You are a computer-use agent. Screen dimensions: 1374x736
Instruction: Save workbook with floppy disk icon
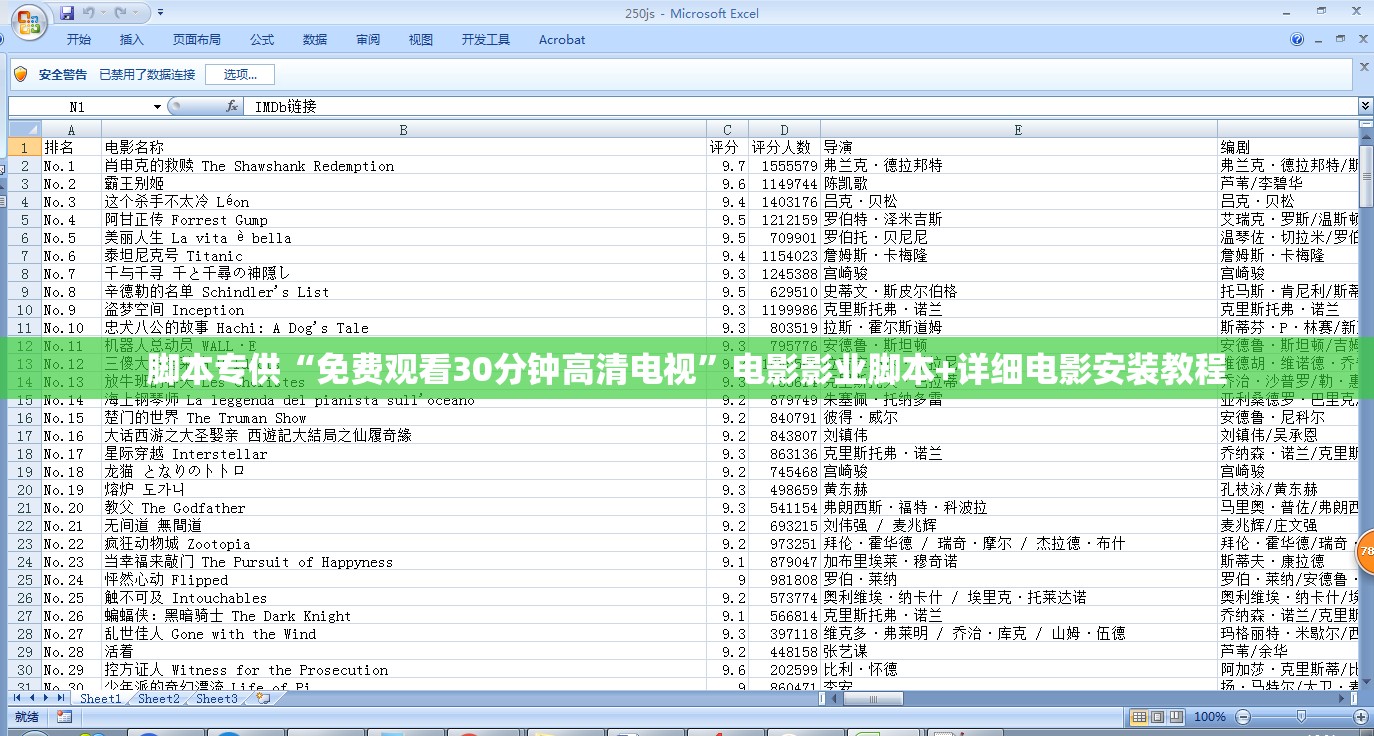pyautogui.click(x=67, y=13)
